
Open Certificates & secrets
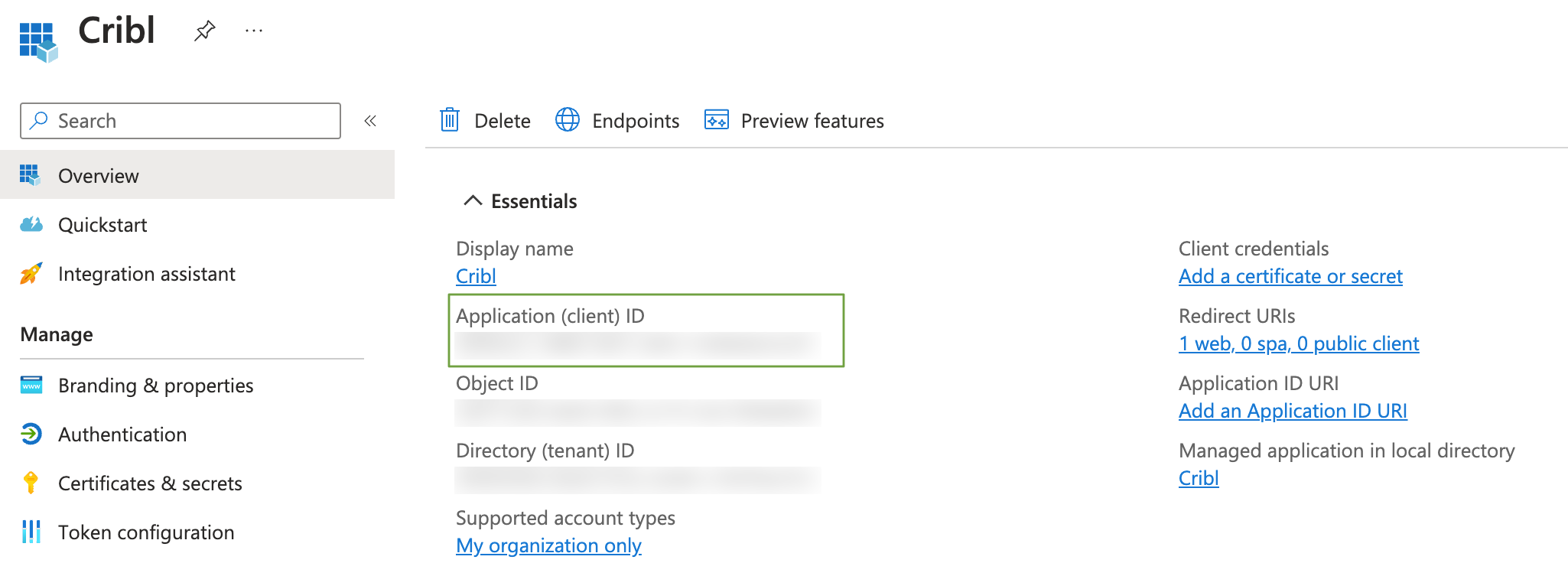(x=150, y=483)
